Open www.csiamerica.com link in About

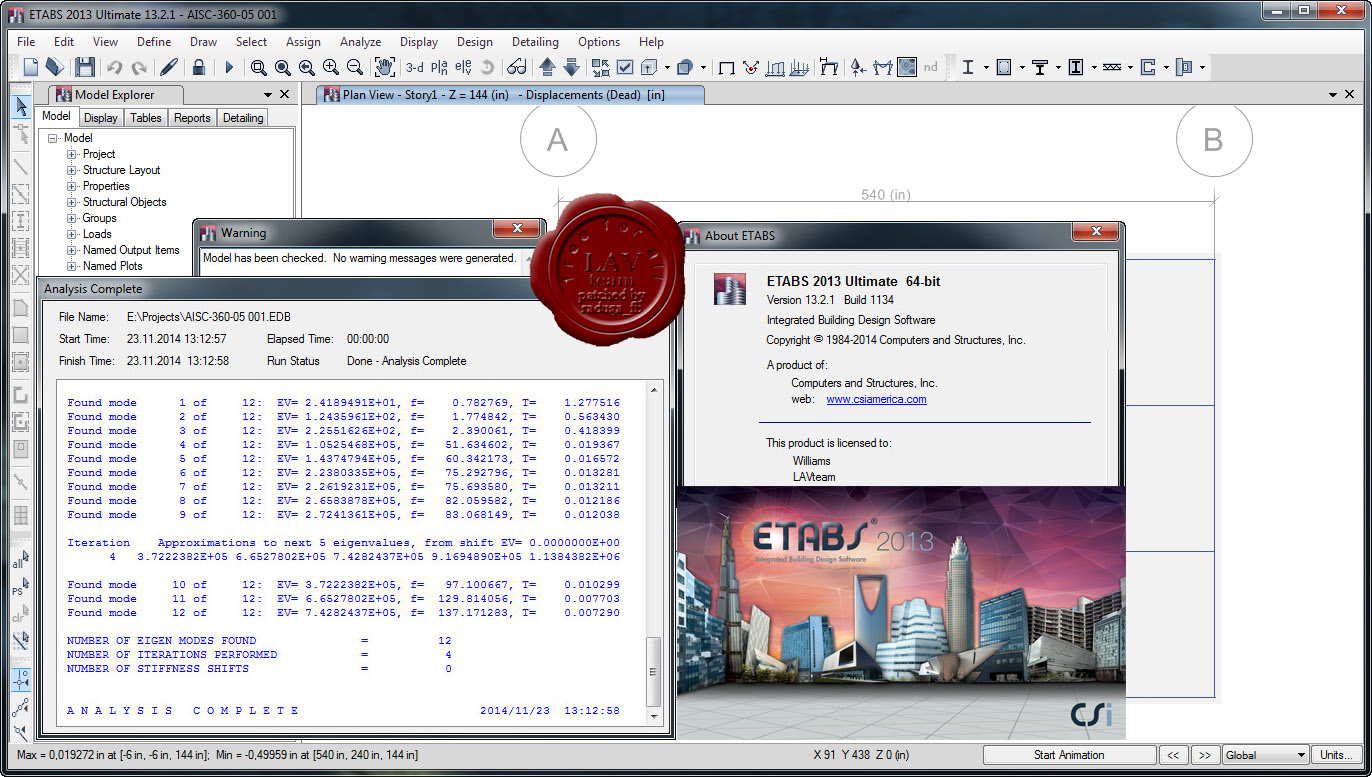tap(876, 399)
